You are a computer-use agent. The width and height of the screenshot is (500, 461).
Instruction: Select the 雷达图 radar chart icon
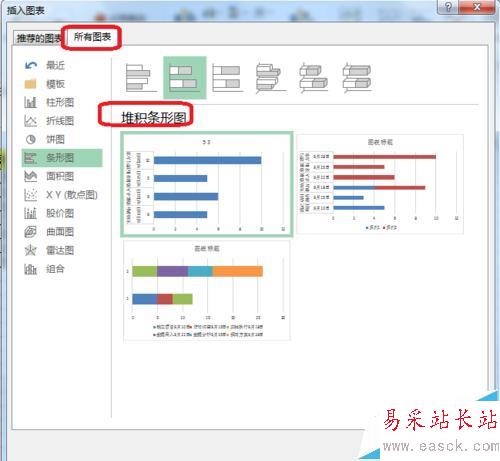31,250
